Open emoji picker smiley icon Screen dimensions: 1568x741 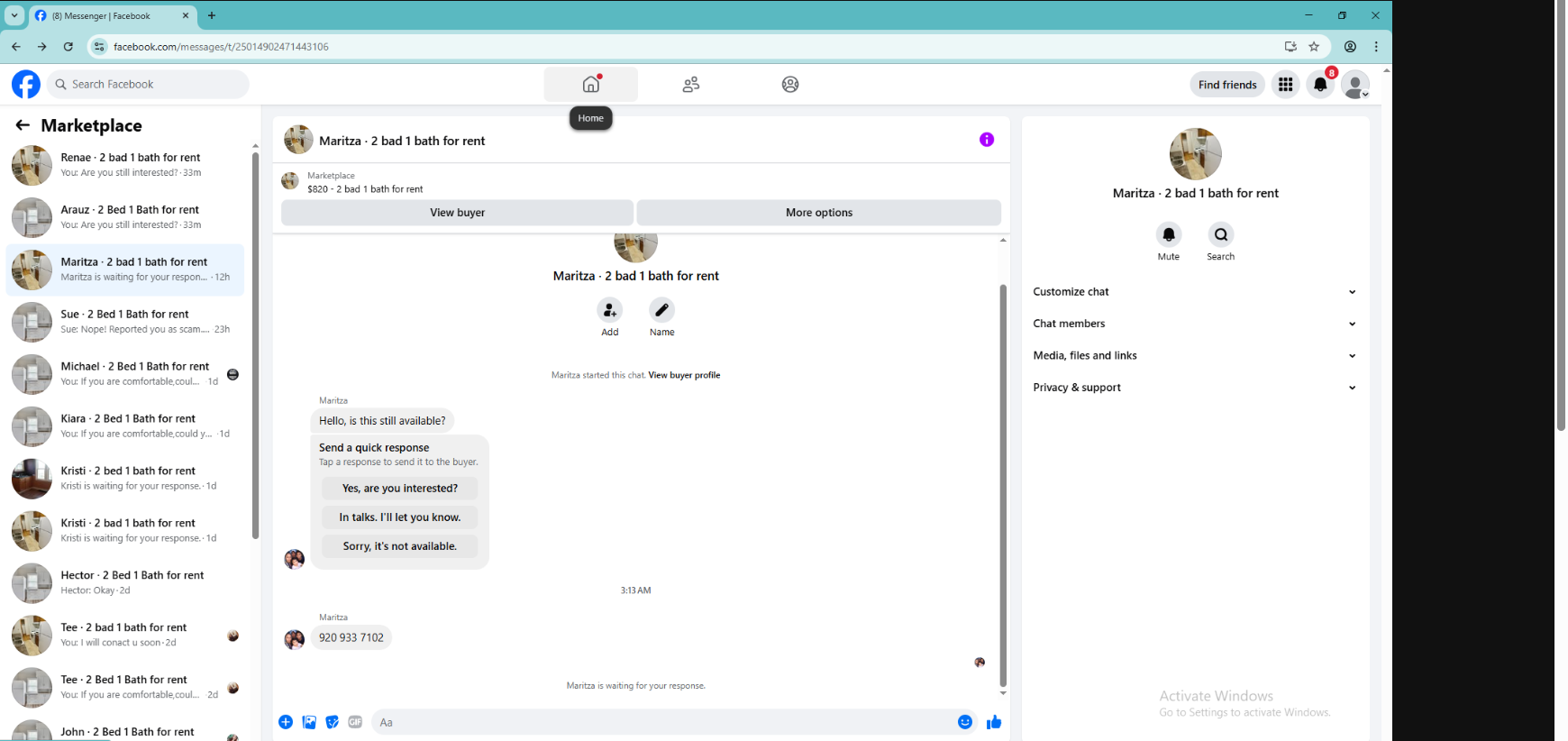click(x=965, y=722)
